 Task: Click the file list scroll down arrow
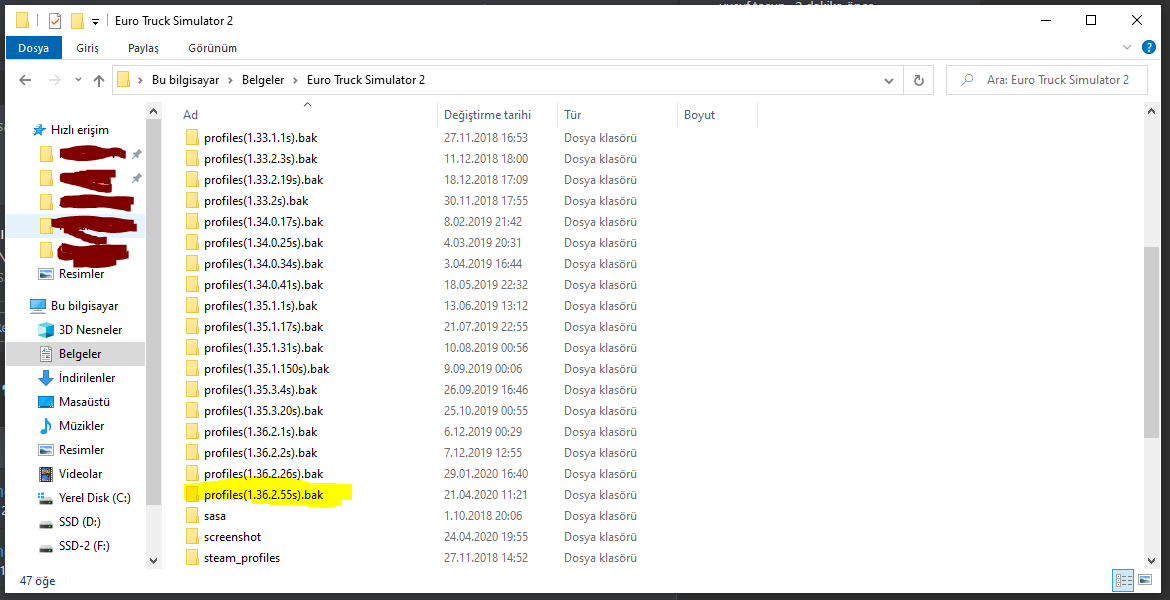coord(1151,560)
